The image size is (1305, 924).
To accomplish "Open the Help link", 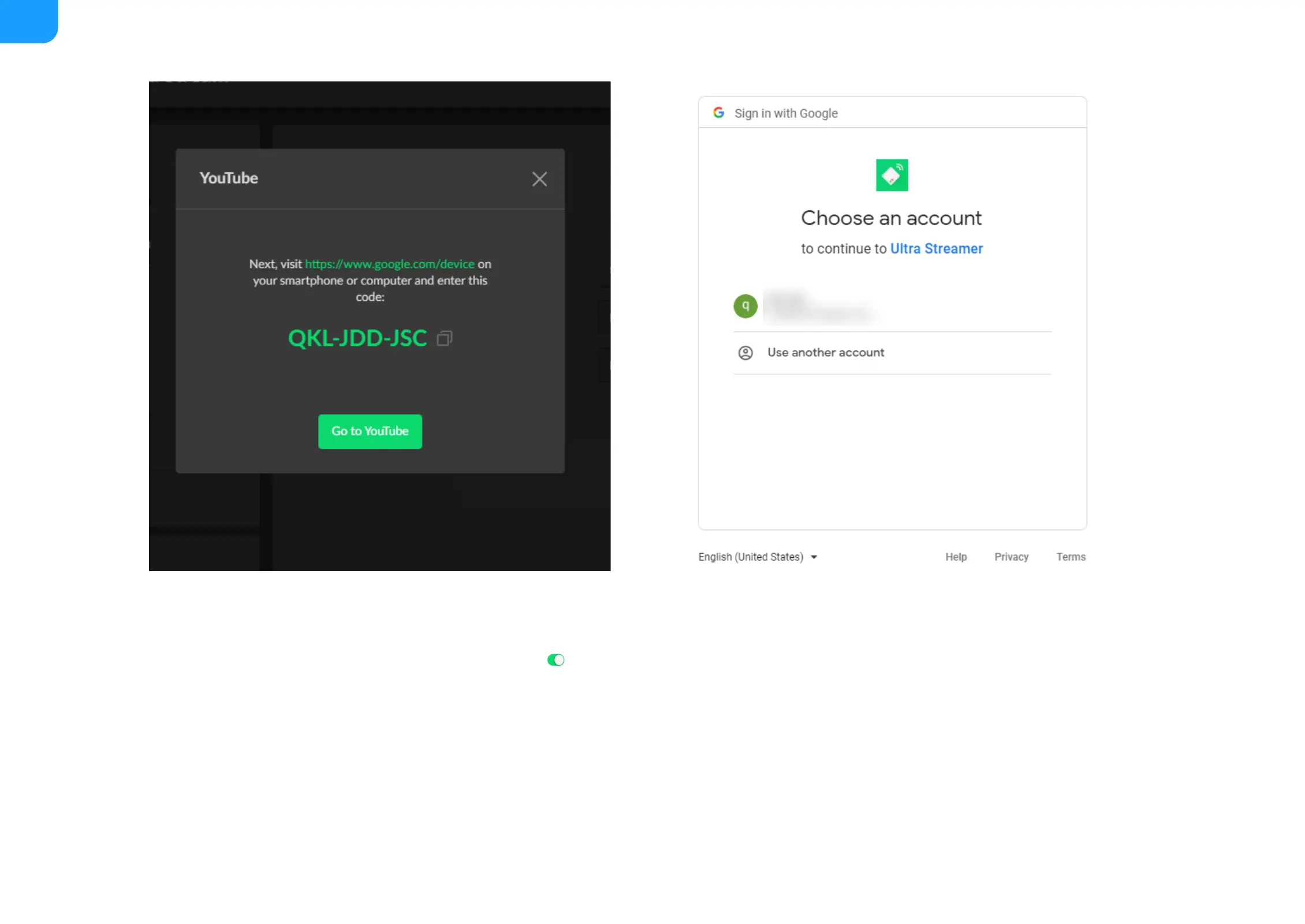I will pos(955,557).
